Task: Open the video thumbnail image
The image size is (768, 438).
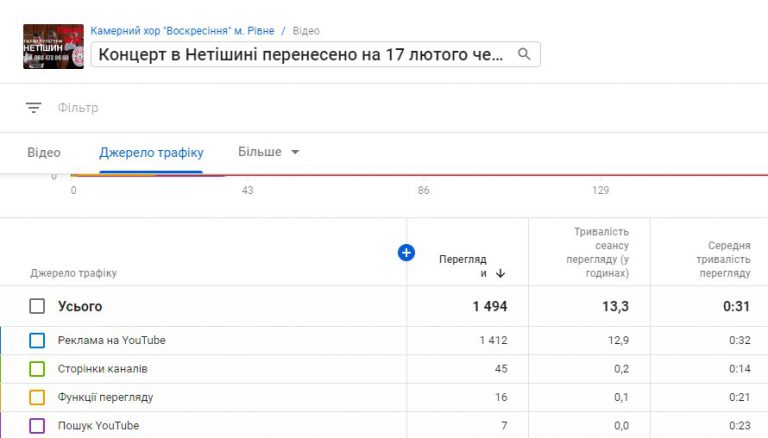Action: [53, 46]
